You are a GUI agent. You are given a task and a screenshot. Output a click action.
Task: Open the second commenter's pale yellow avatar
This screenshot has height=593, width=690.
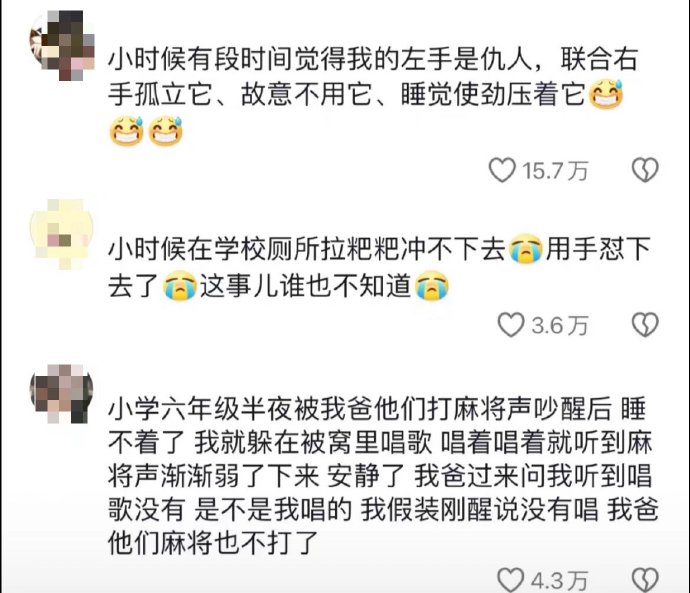click(62, 234)
